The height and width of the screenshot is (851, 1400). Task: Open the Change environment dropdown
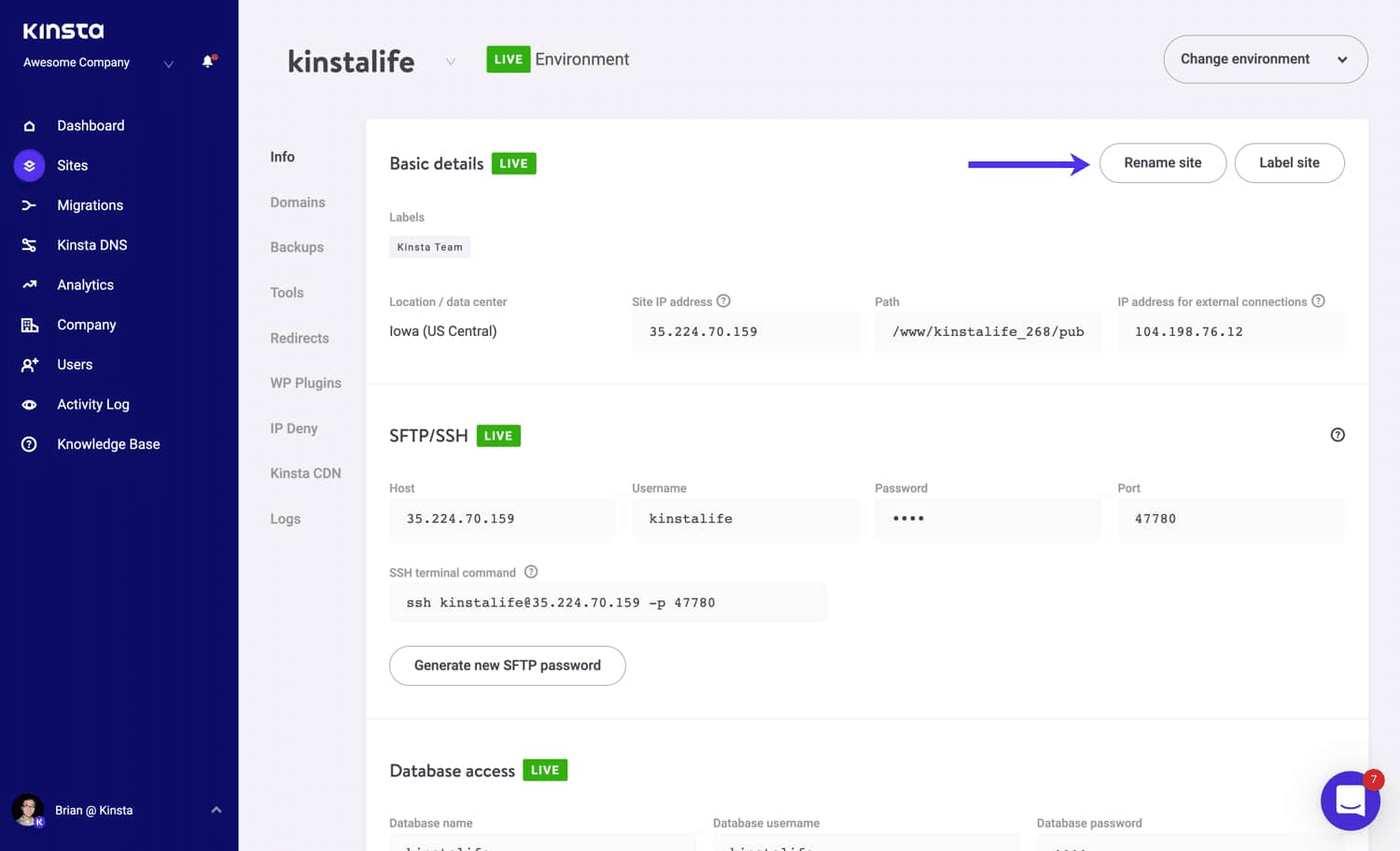pos(1265,58)
